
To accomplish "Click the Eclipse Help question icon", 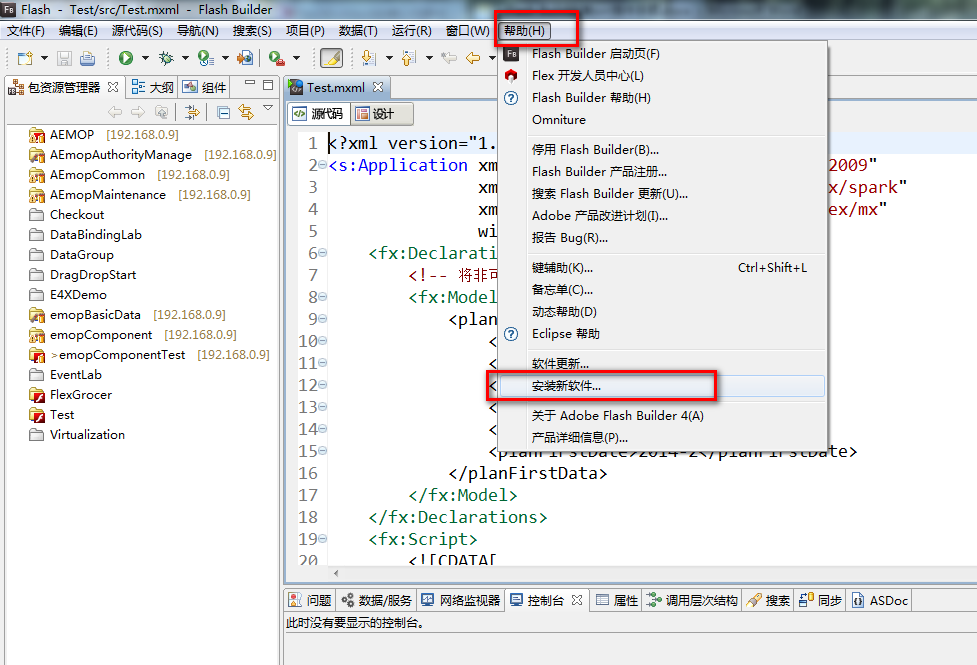I will tap(511, 334).
